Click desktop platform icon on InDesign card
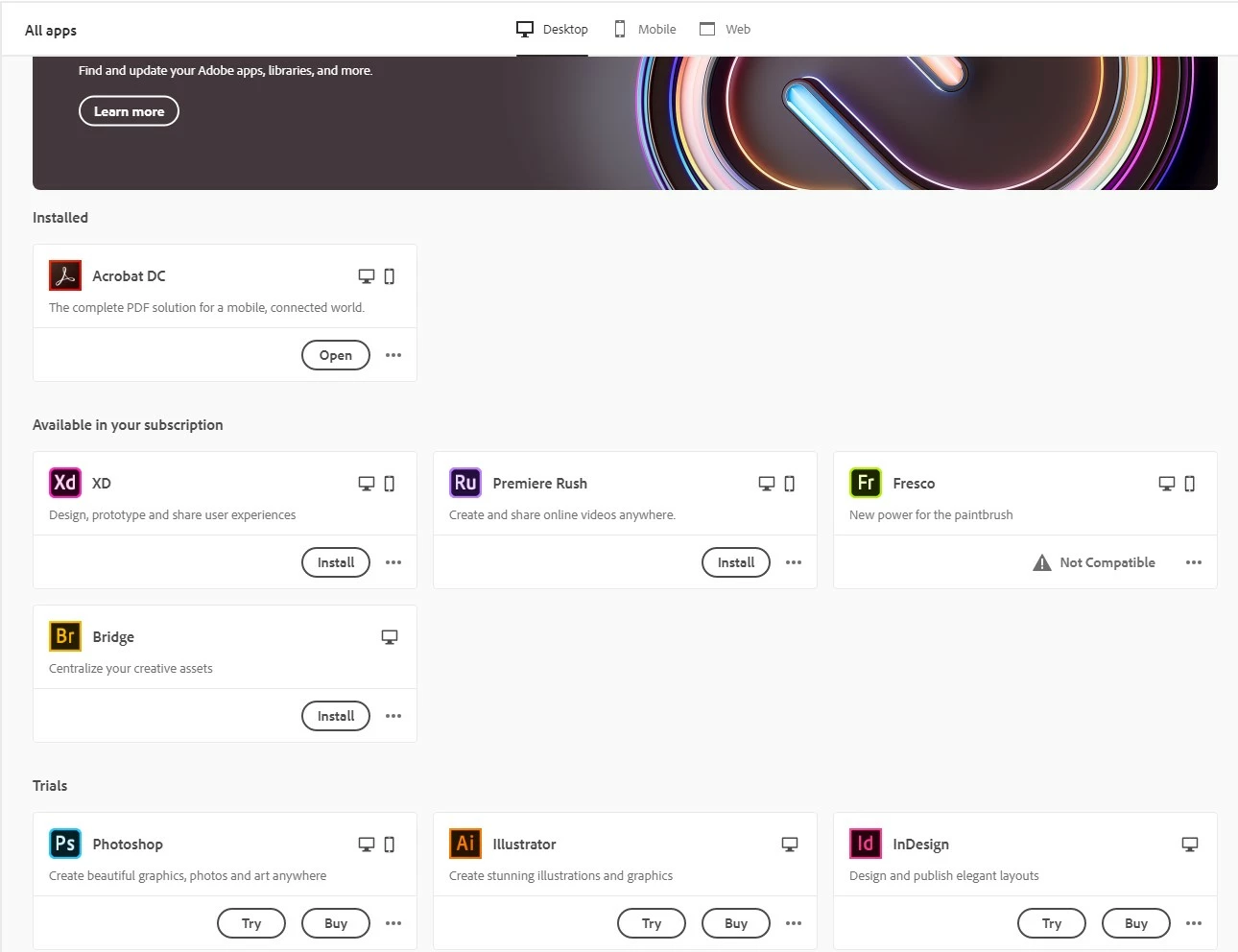 [1190, 845]
